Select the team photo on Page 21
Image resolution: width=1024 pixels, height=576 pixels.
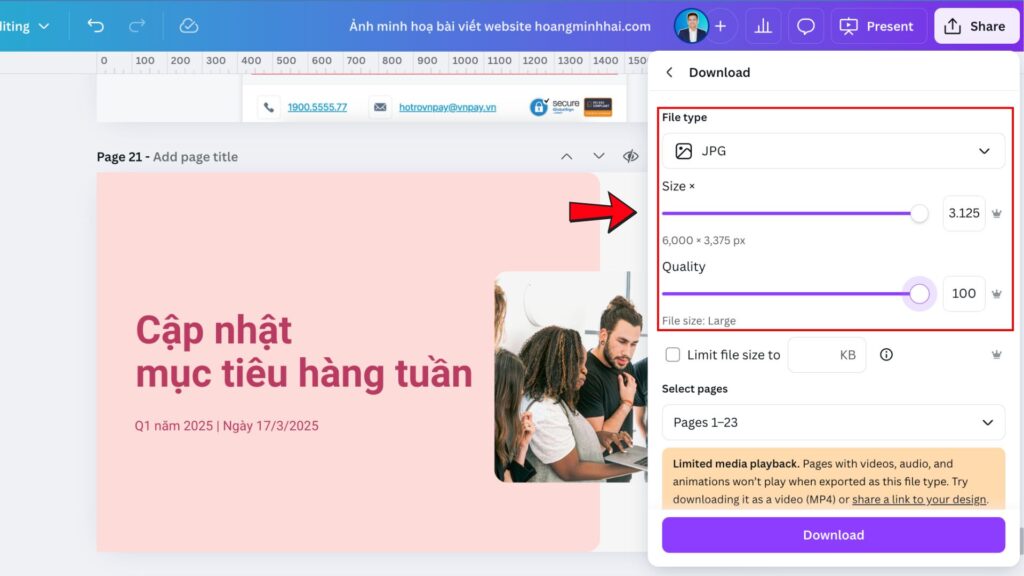571,377
